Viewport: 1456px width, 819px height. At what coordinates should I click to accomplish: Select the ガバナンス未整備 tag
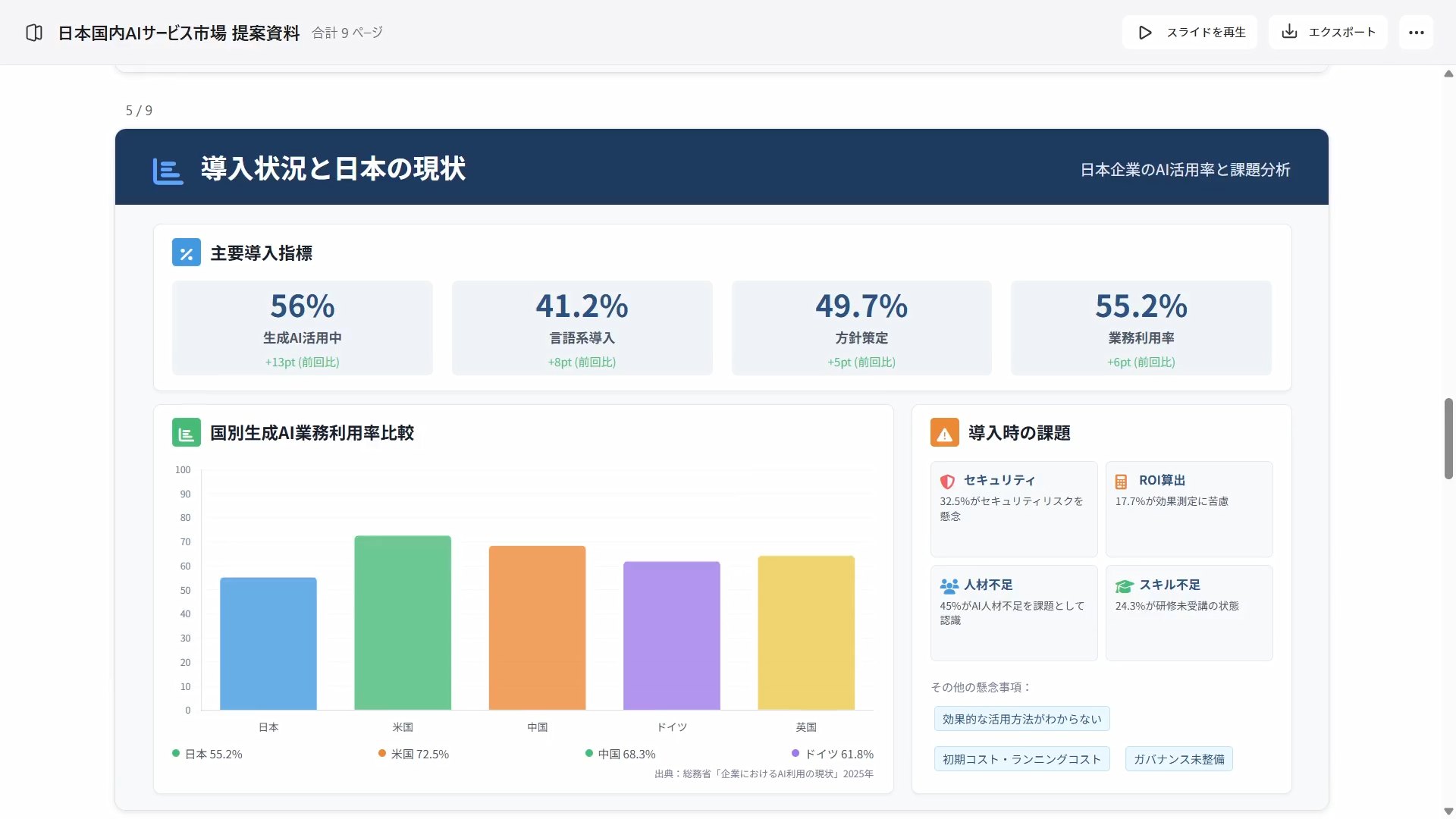1178,758
